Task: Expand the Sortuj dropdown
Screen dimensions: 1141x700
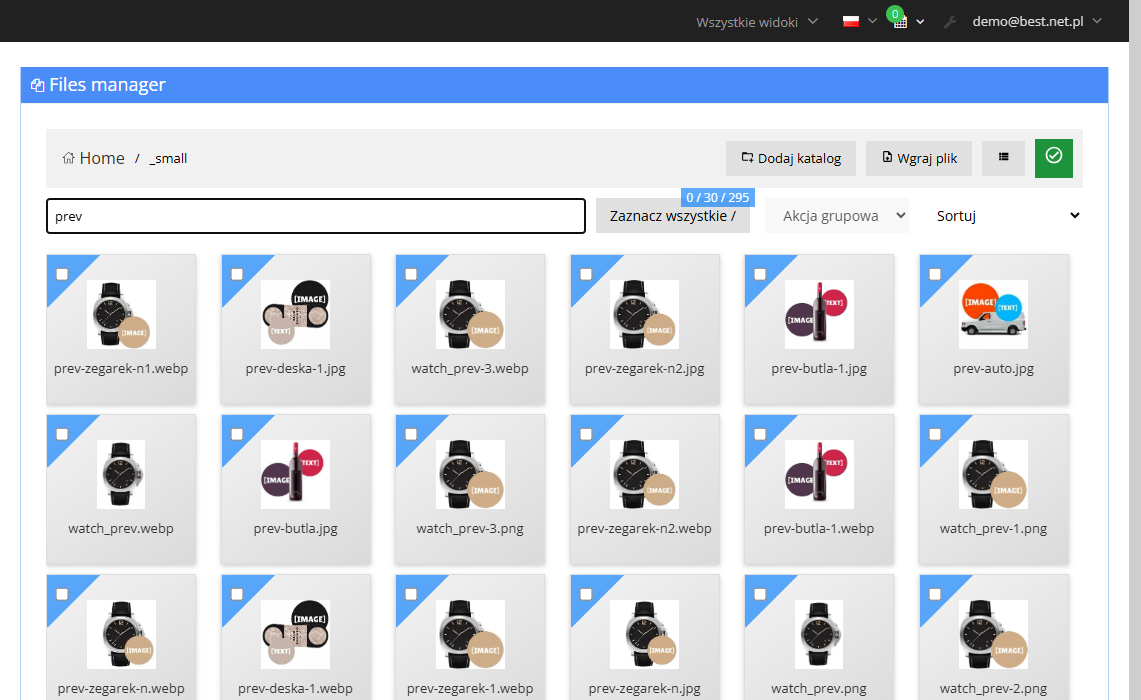Action: [1007, 215]
